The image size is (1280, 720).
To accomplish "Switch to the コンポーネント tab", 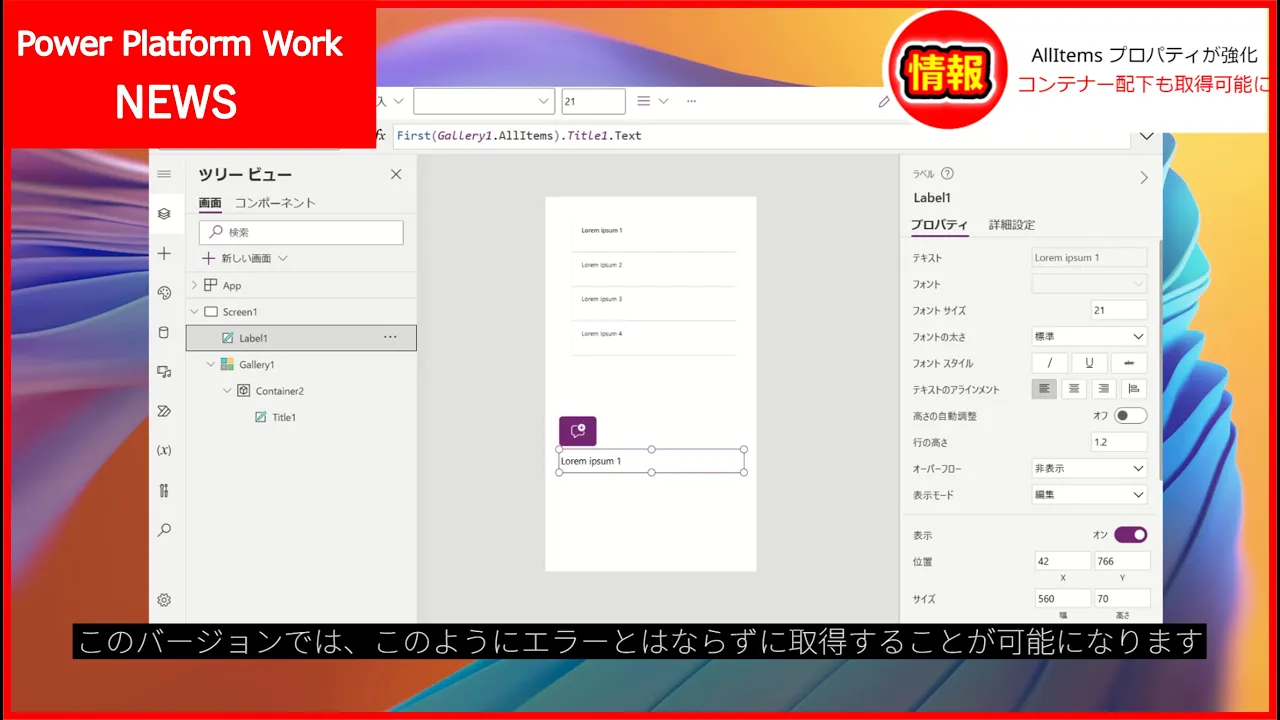I will click(275, 202).
